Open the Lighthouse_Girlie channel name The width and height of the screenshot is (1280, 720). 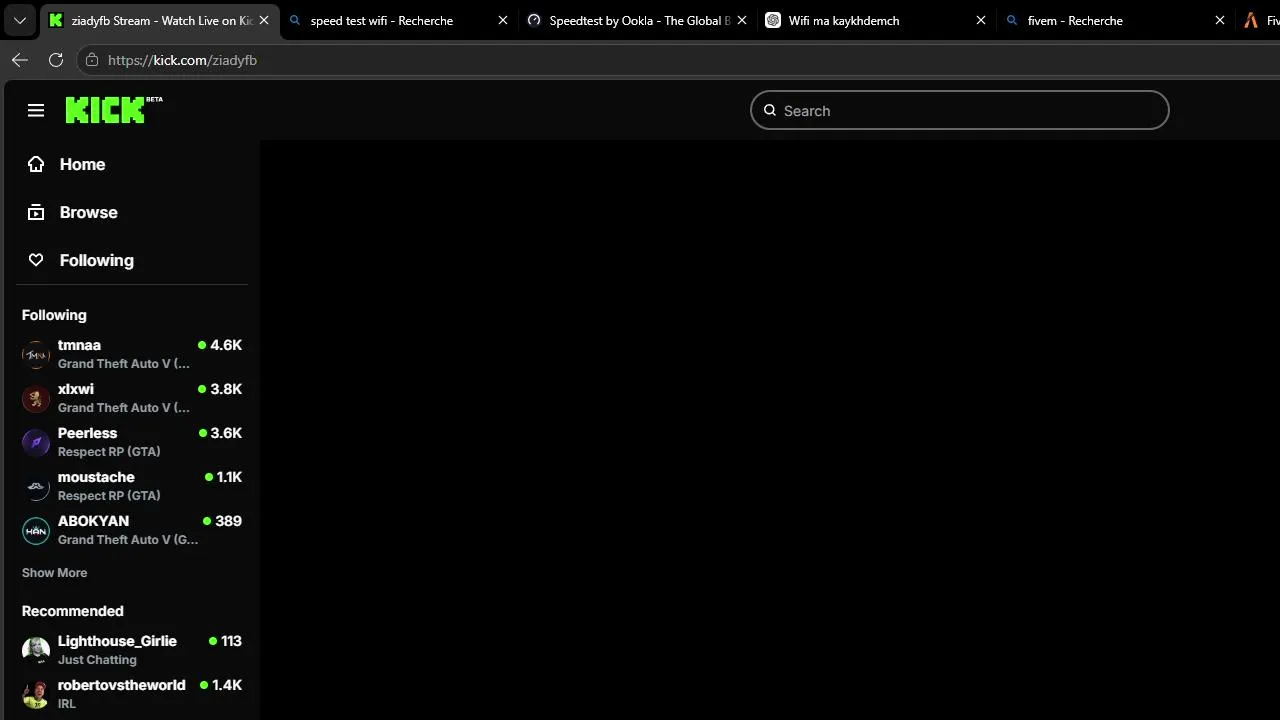point(117,641)
